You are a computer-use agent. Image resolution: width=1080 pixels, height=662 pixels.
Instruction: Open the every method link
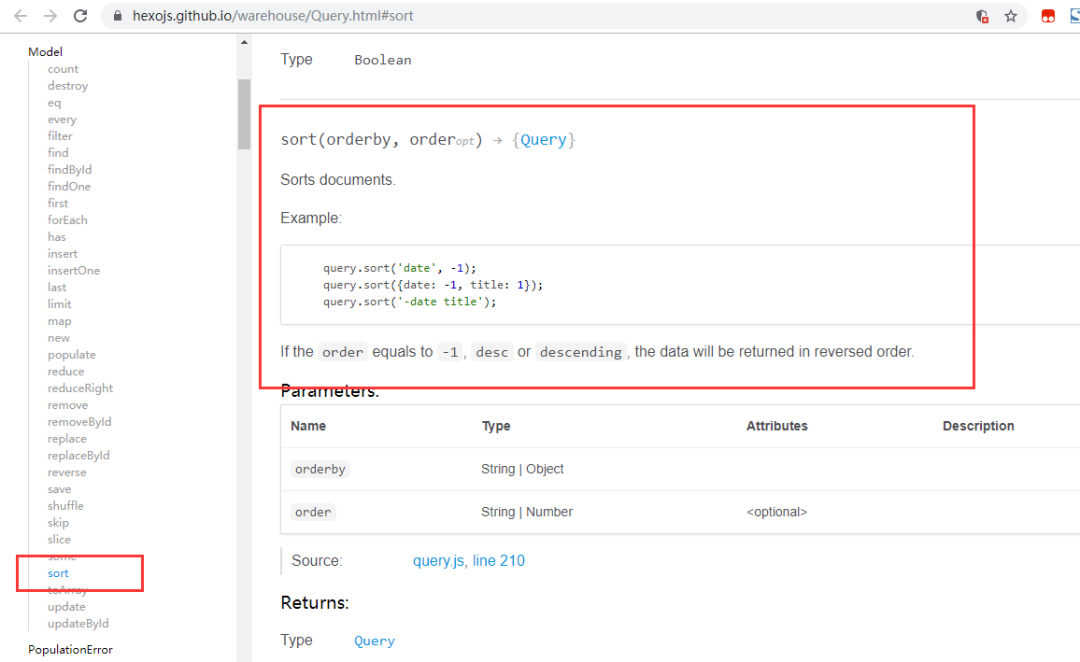click(62, 119)
